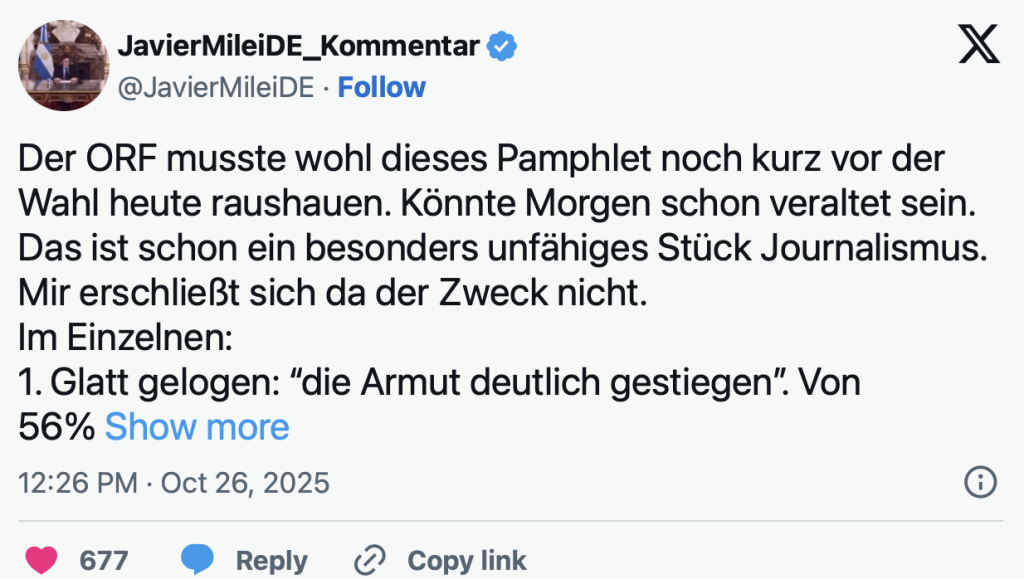Image resolution: width=1024 pixels, height=579 pixels.
Task: Click the blue verified checkmark badge
Action: pyautogui.click(x=502, y=46)
